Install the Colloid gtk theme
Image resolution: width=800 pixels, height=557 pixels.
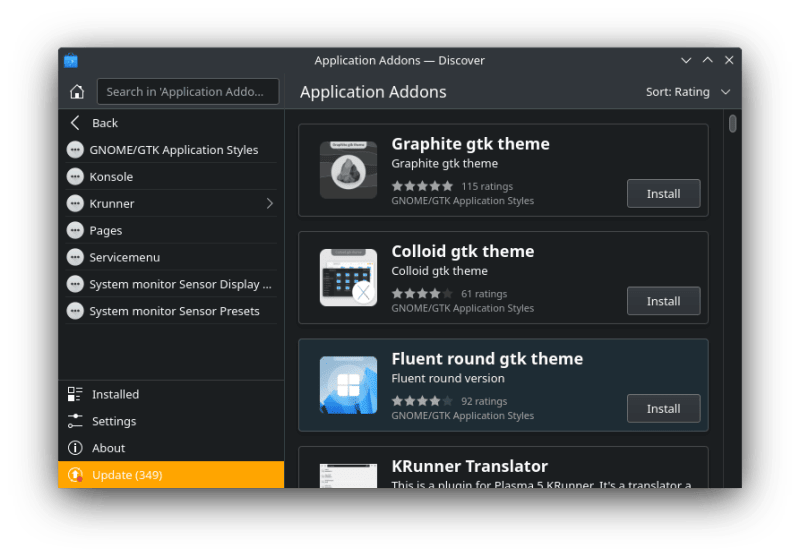pyautogui.click(x=663, y=301)
